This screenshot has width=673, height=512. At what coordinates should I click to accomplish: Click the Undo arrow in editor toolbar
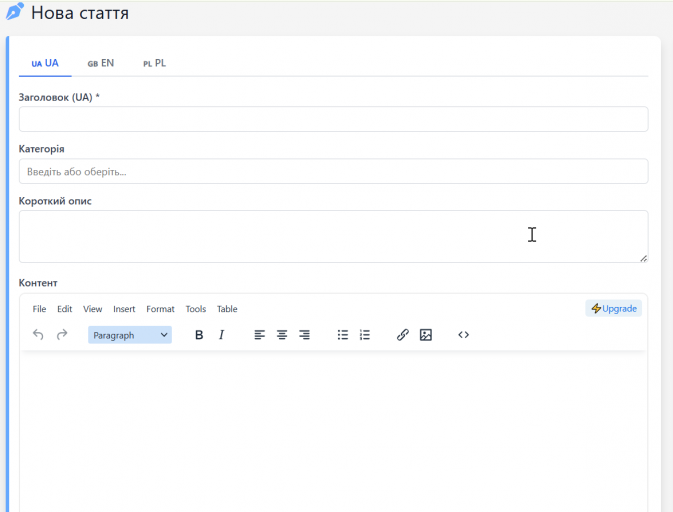click(x=38, y=335)
